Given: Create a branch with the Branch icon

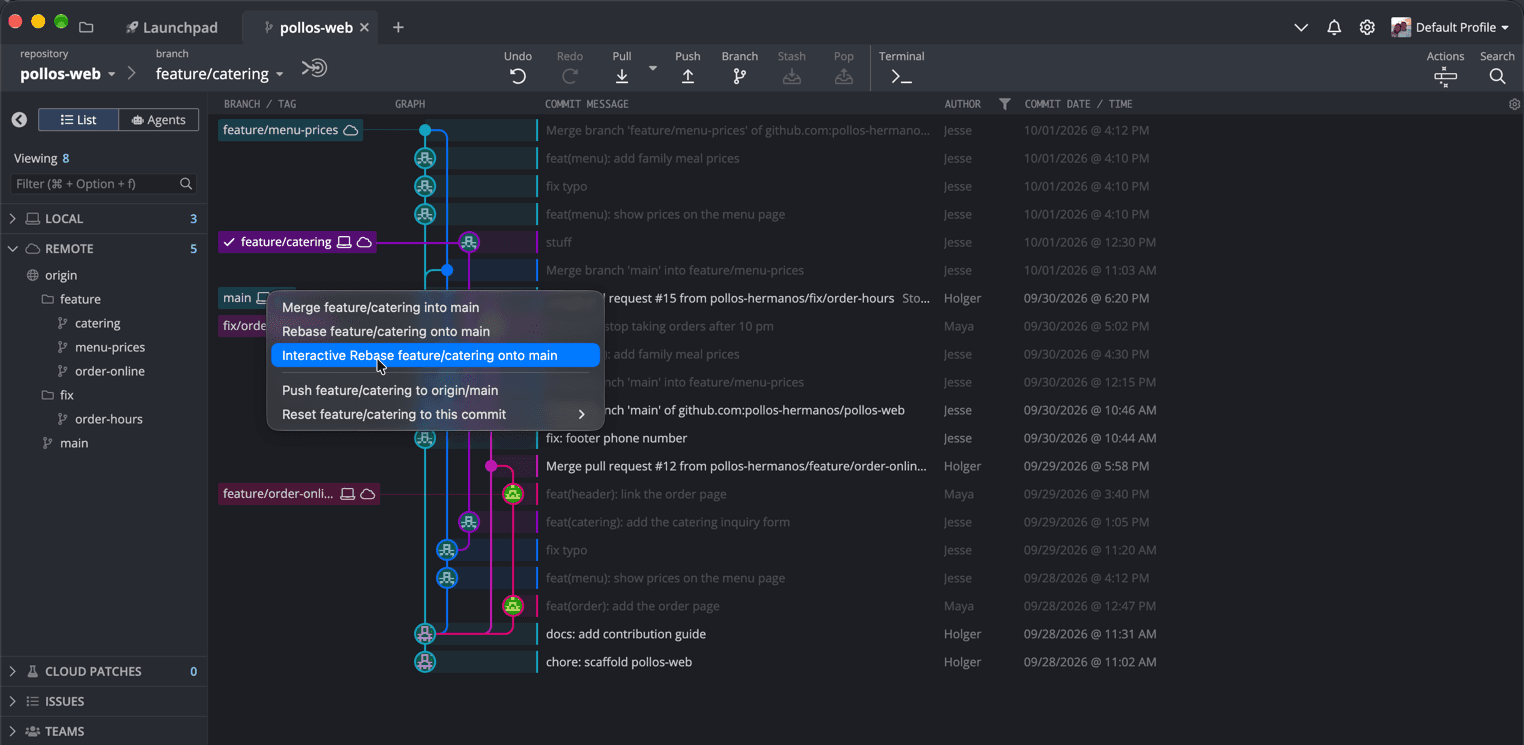Looking at the screenshot, I should coord(740,76).
